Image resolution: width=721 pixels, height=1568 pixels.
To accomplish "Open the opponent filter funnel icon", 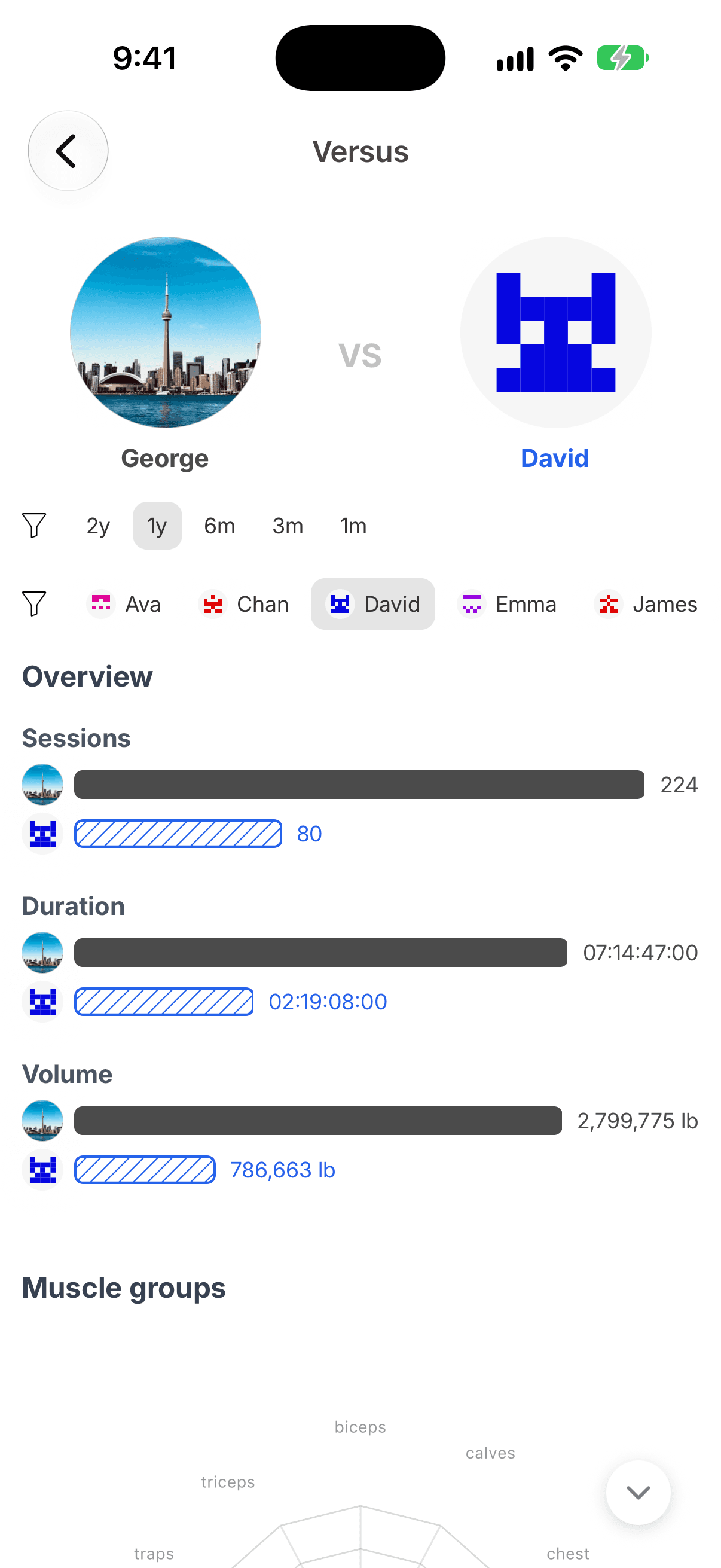I will click(x=34, y=604).
